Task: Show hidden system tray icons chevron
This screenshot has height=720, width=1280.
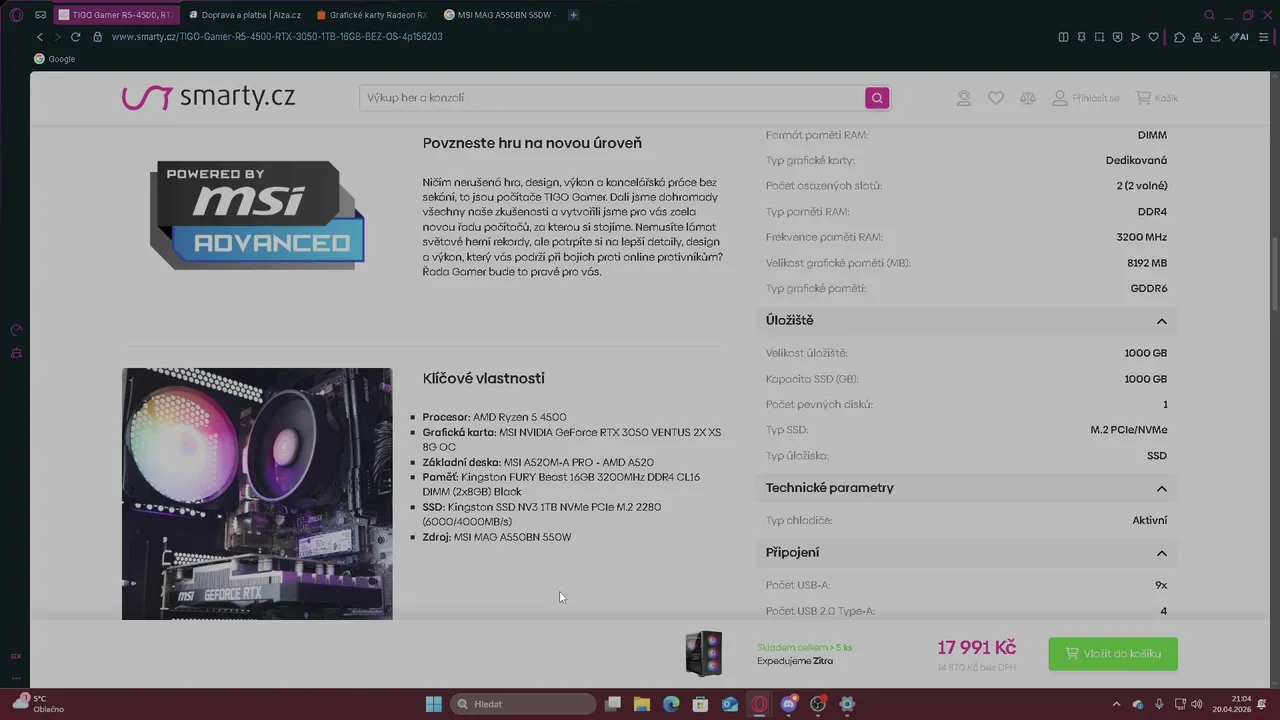Action: point(1117,704)
